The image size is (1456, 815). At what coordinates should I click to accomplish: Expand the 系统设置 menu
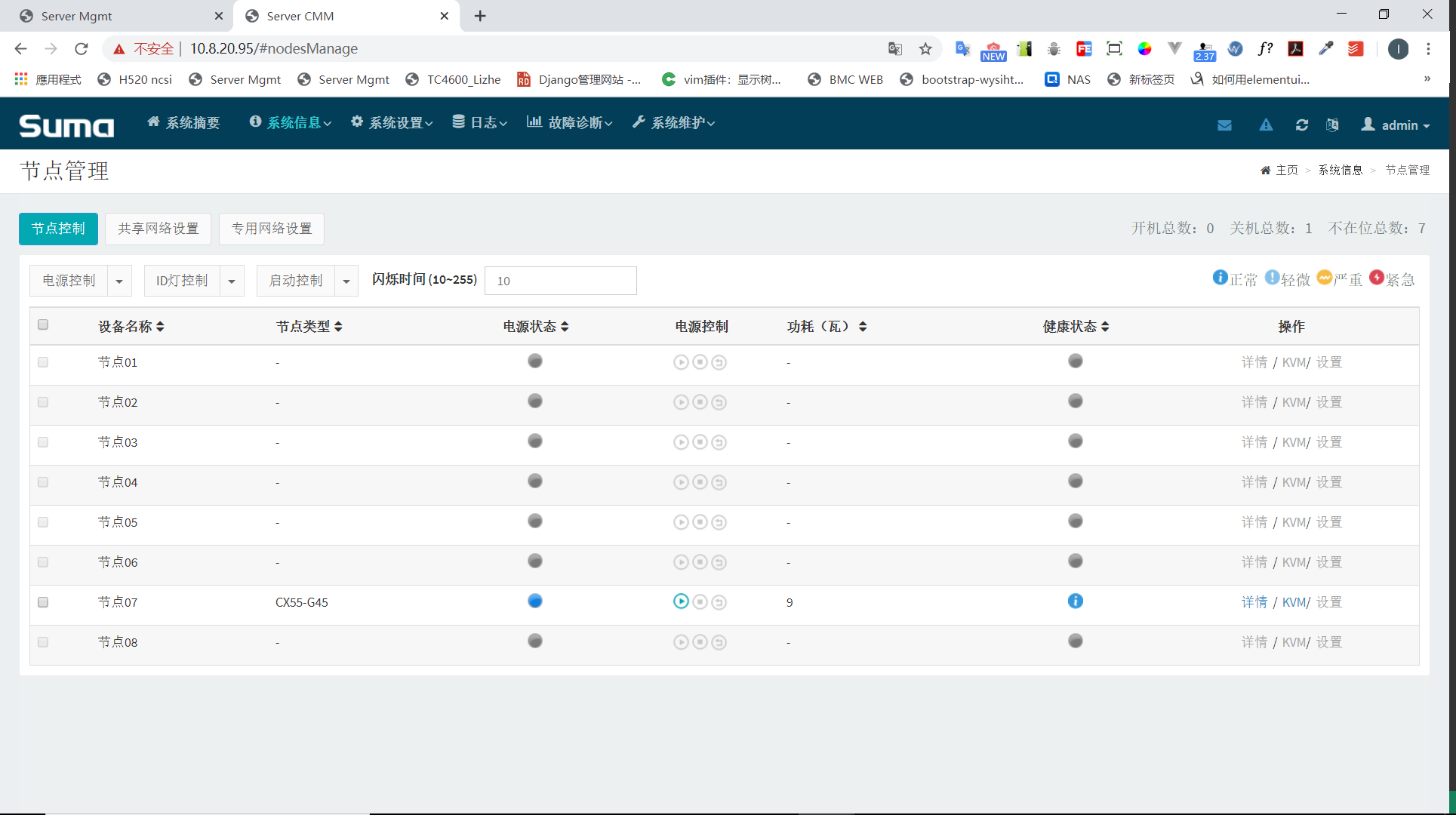(392, 123)
